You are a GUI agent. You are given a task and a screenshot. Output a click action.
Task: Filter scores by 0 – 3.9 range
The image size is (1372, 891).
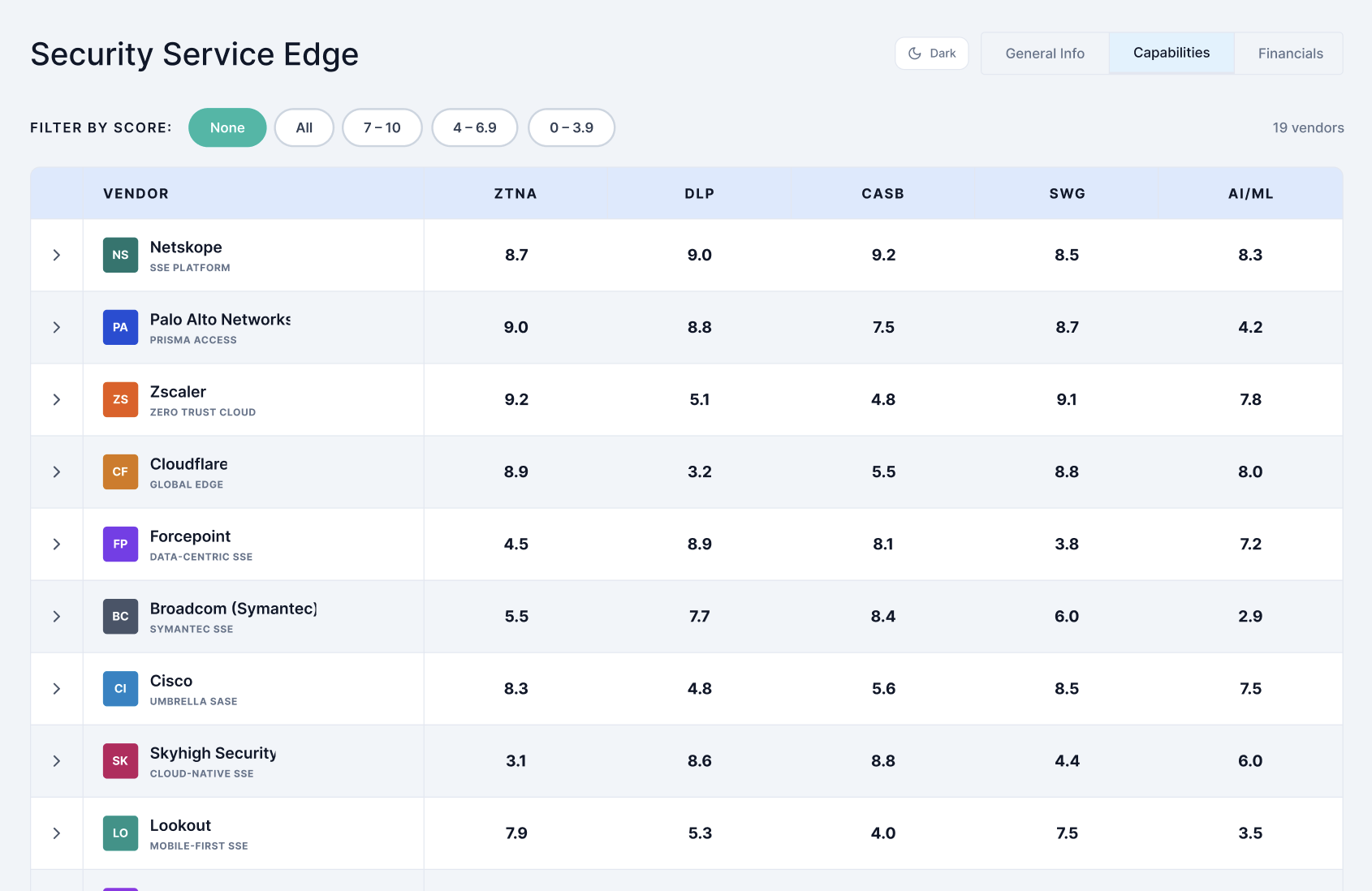pos(572,127)
